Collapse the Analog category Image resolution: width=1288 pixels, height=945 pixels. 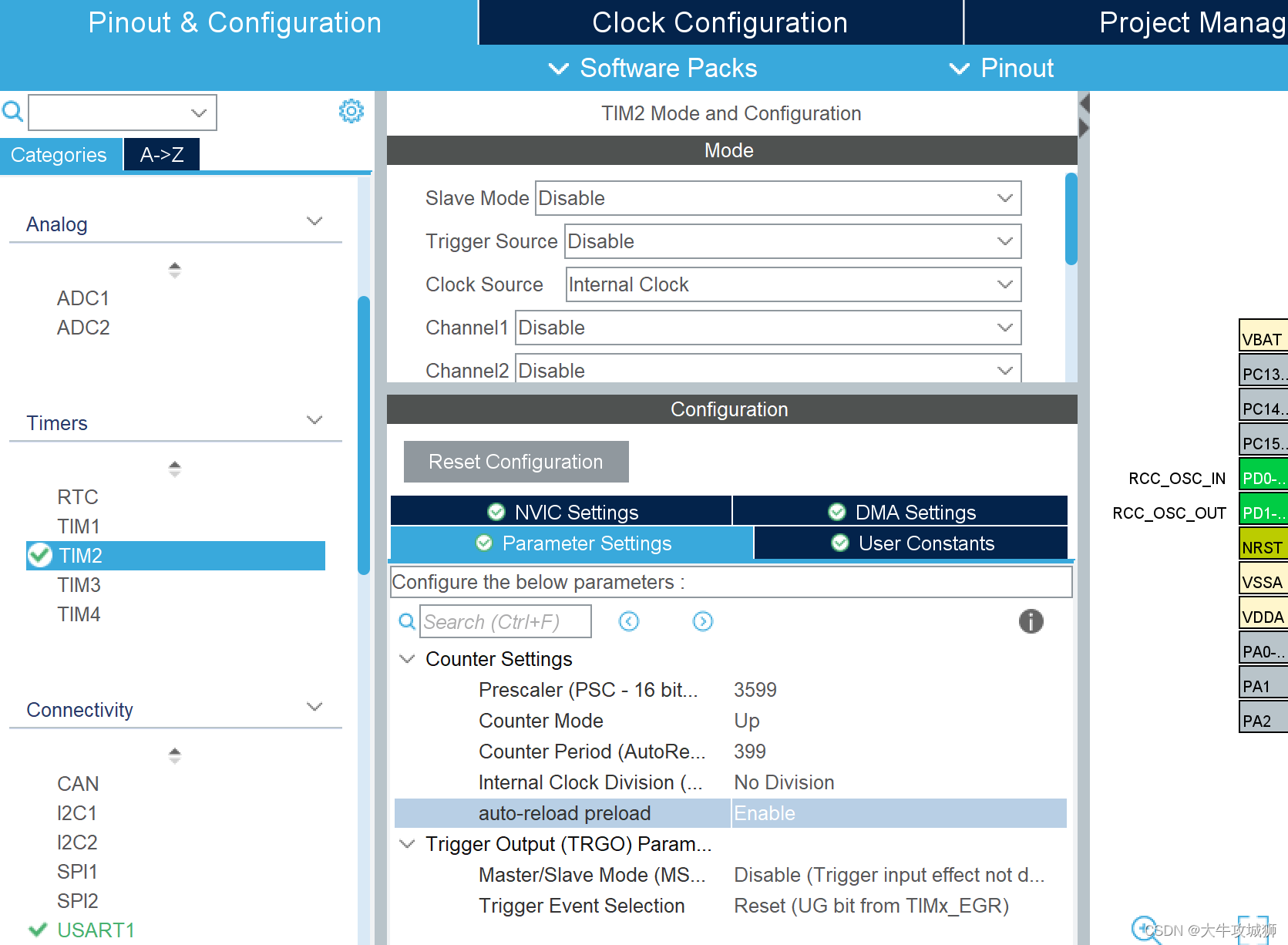tap(314, 222)
